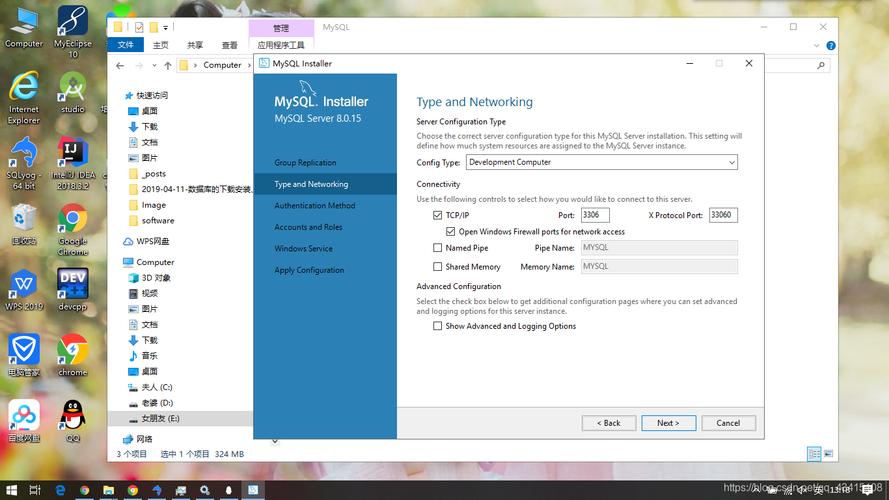The height and width of the screenshot is (500, 889).
Task: Open SQLyog 64 bit desktop shortcut
Action: pos(24,163)
